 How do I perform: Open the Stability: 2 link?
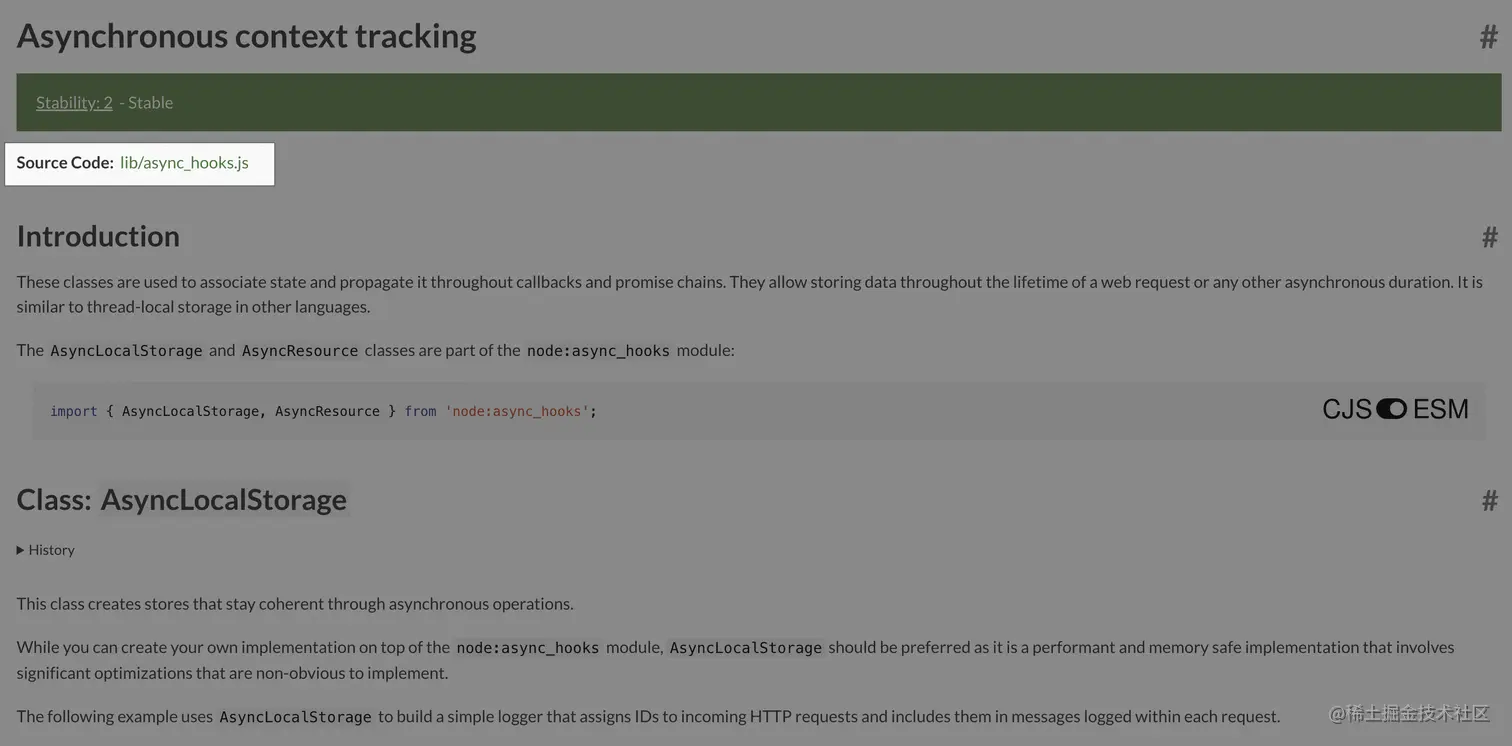click(x=74, y=102)
